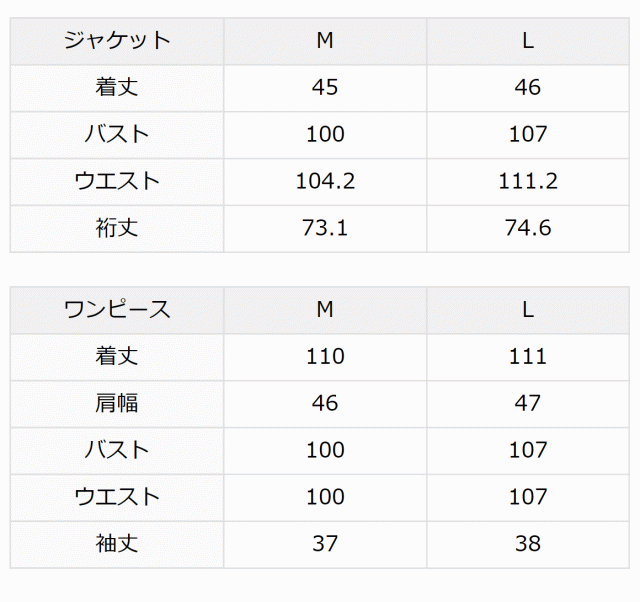The image size is (640, 602).
Task: Click the 肩幅 L-size value 47
Action: [x=527, y=403]
